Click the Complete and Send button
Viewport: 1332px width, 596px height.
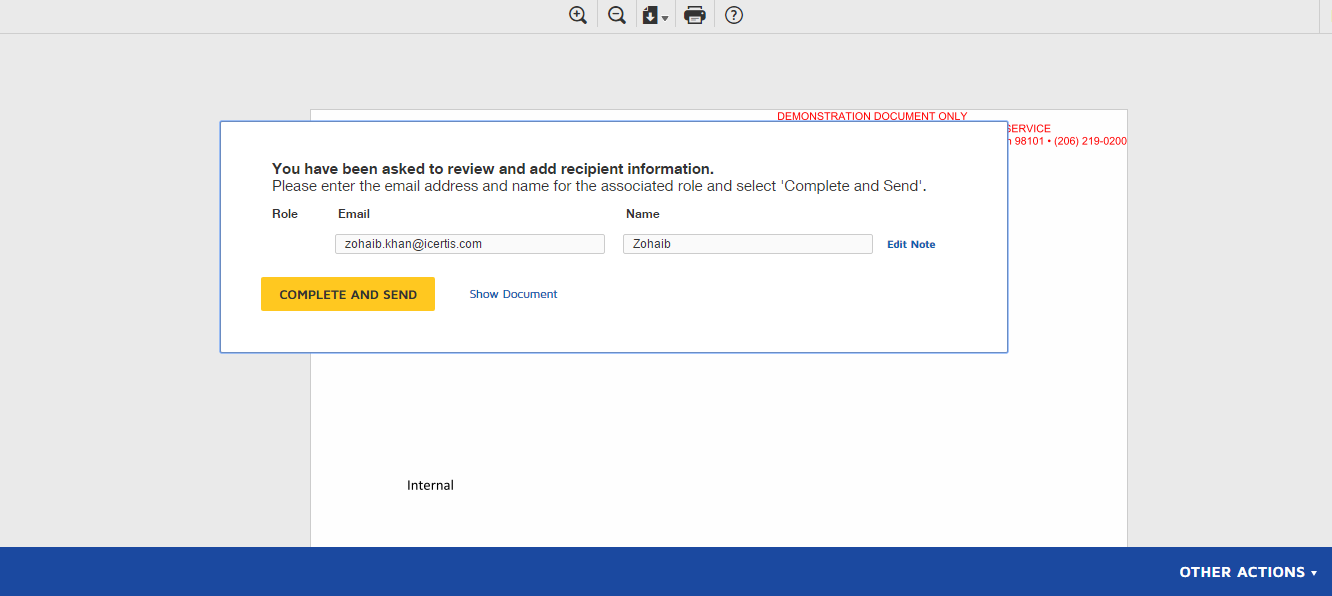pyautogui.click(x=348, y=294)
